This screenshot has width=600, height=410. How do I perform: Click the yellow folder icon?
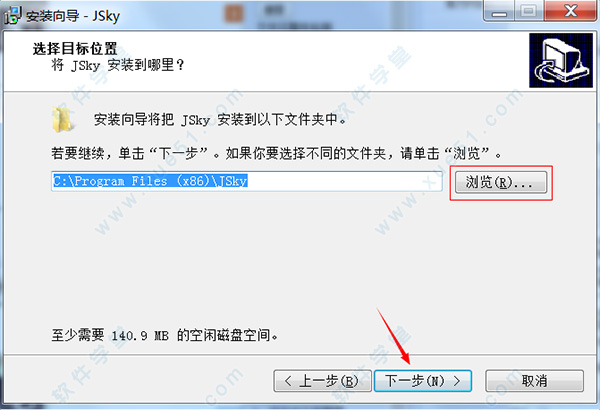[x=62, y=119]
